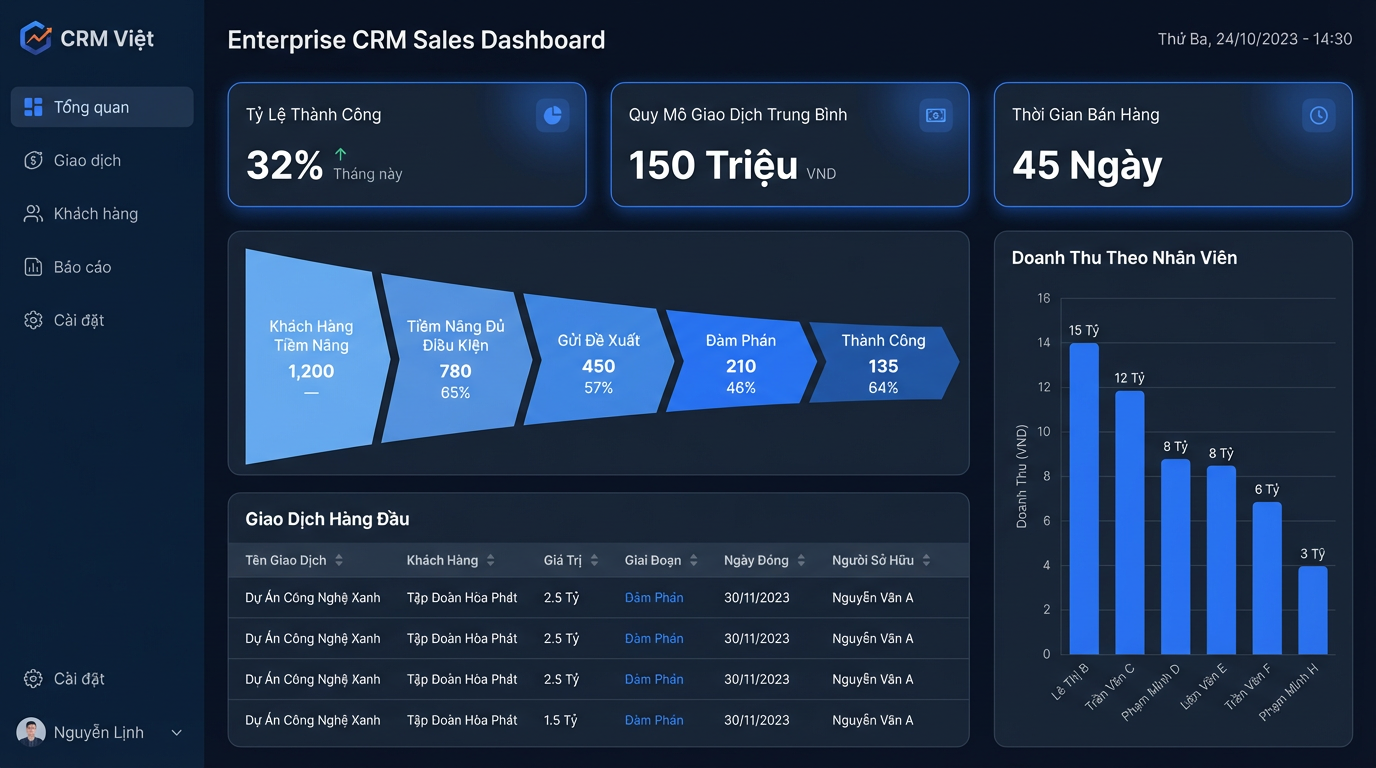Select the Gửi Đề Xuất funnel segment

coord(598,360)
